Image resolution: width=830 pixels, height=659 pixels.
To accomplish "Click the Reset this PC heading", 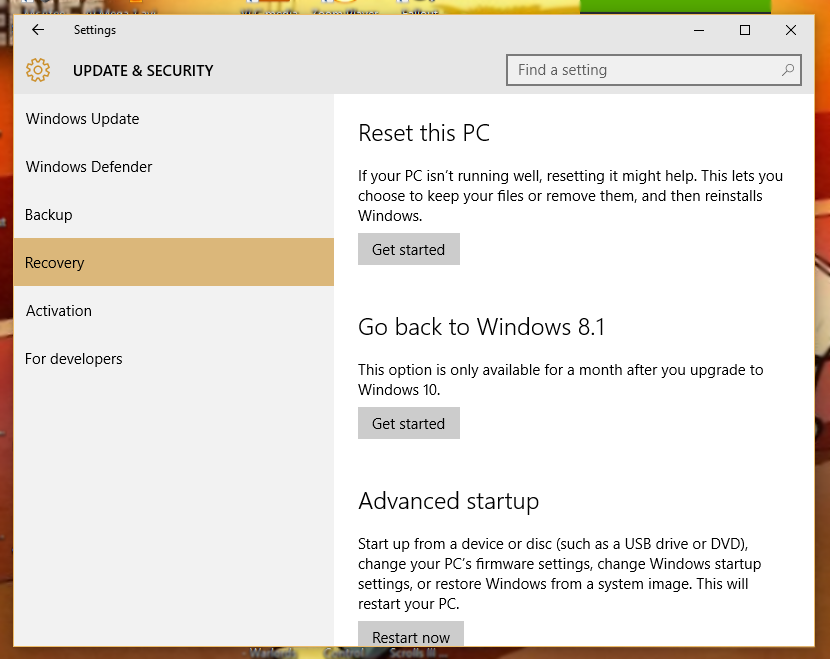I will tap(424, 133).
